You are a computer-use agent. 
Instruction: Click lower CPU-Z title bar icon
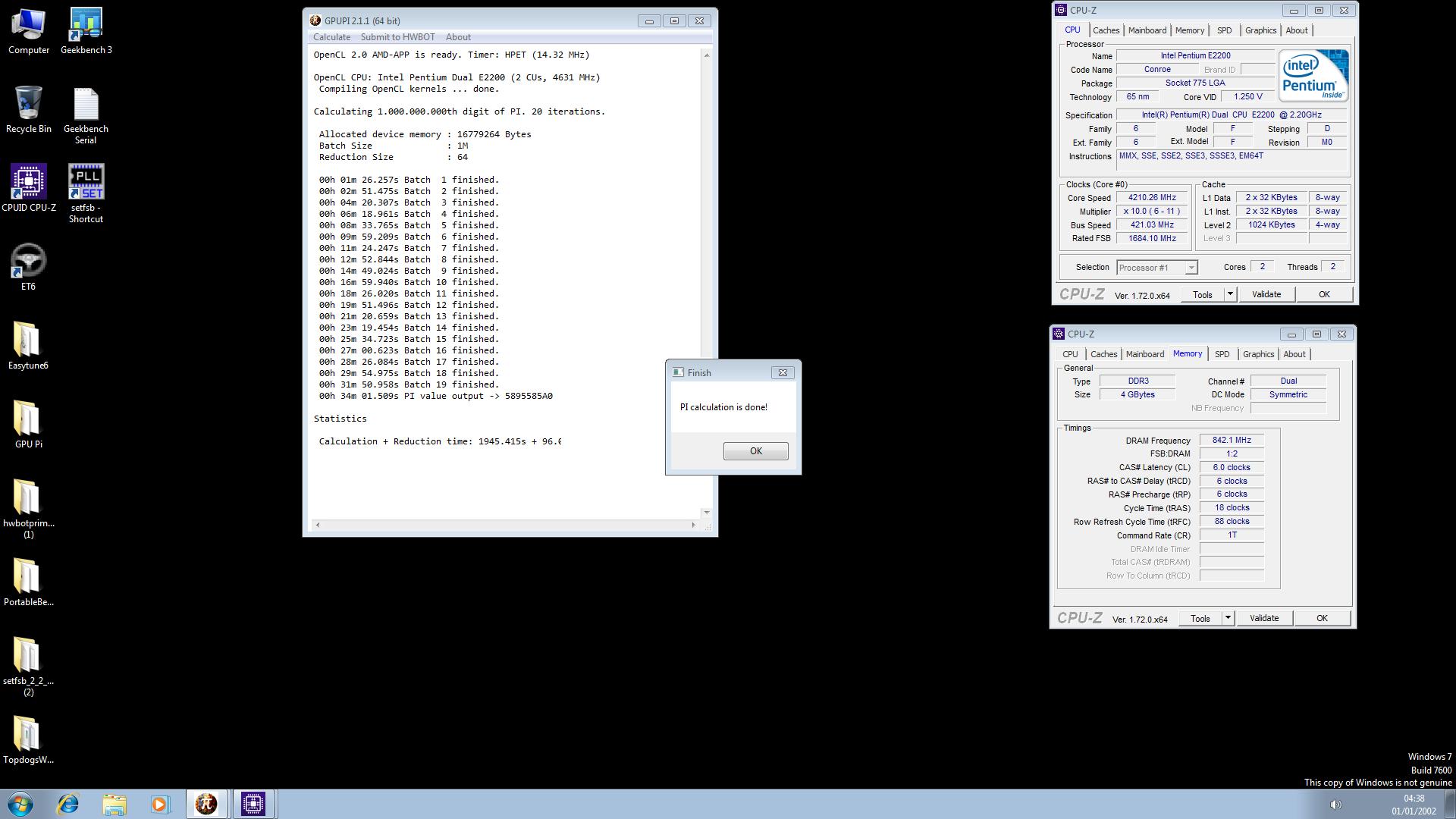[1059, 334]
